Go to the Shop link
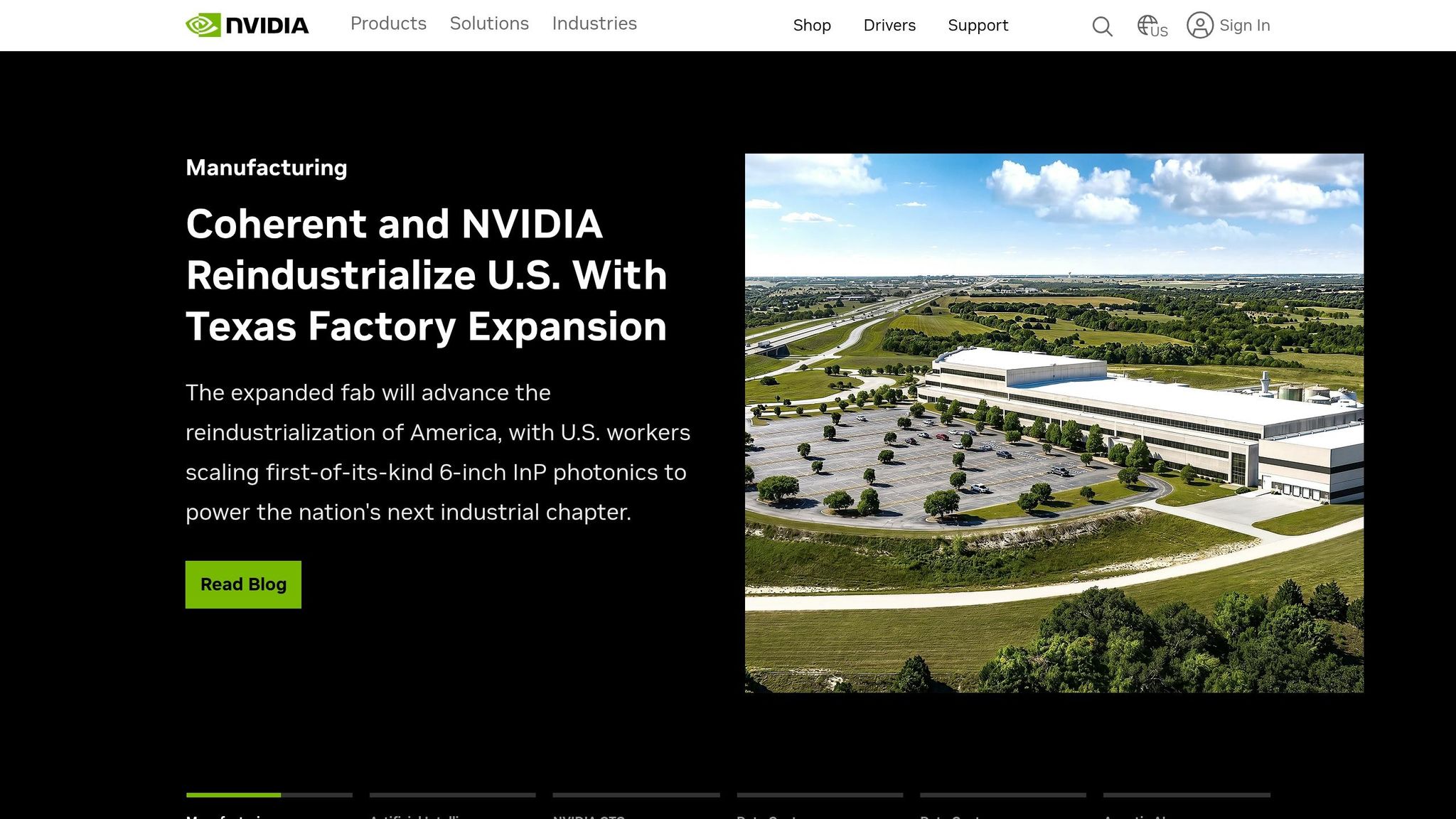Screen dimensions: 1456x819 coord(812,26)
